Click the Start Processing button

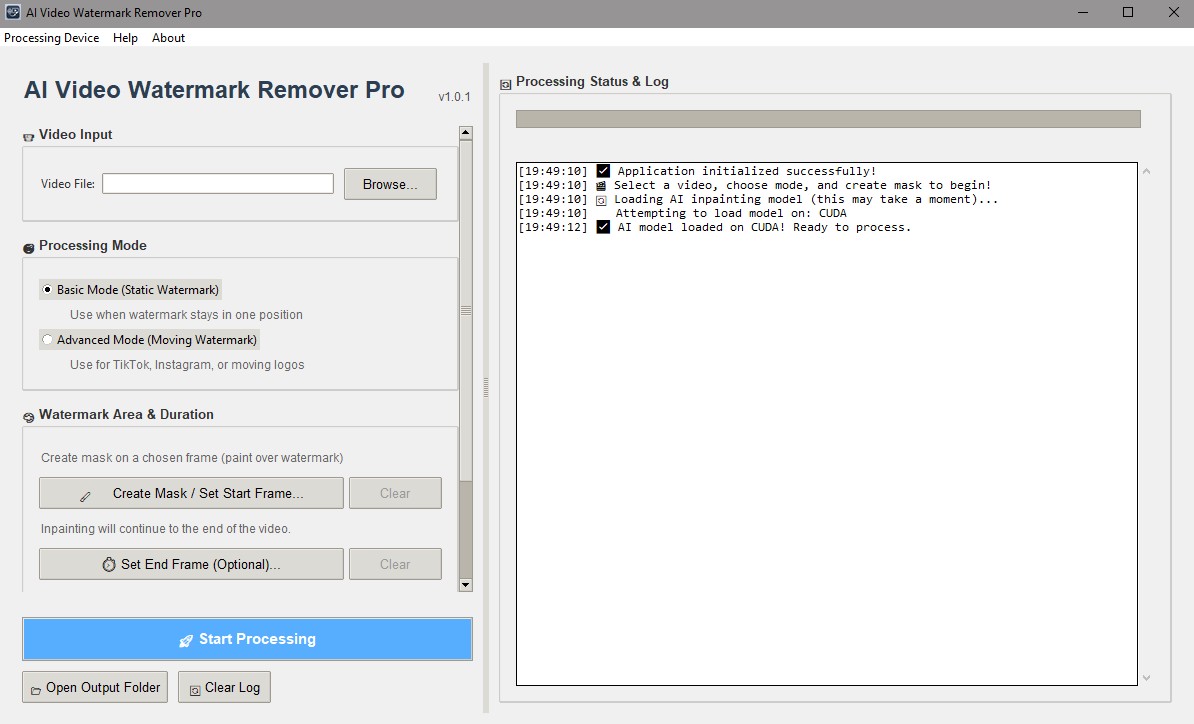(x=247, y=639)
